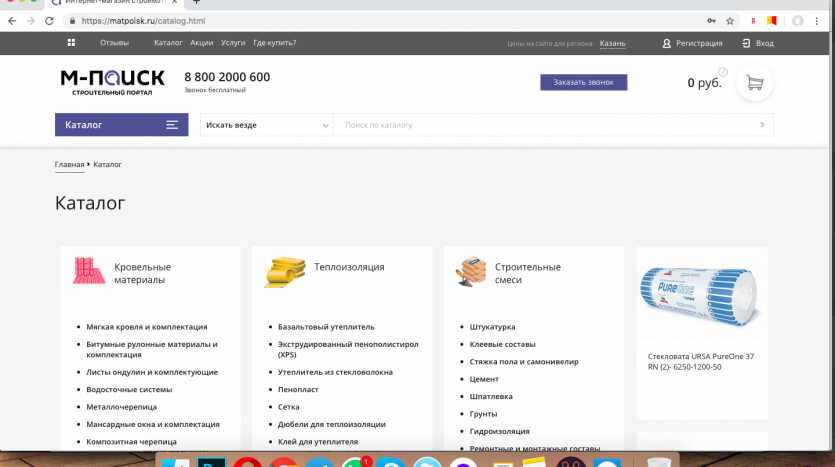Screen dimensions: 835x467
Task: Submit search using the arrow icon
Action: click(x=762, y=125)
